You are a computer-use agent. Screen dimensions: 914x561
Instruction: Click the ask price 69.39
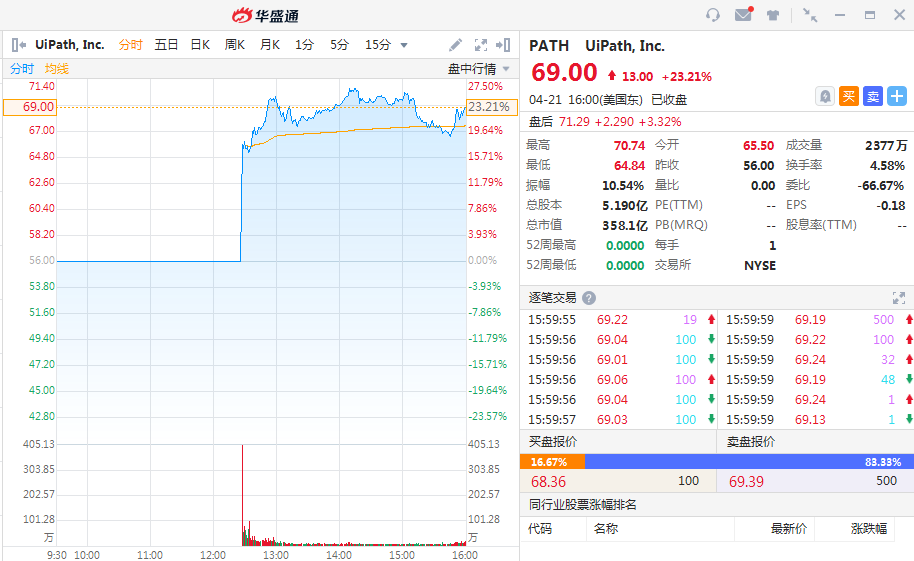point(746,482)
